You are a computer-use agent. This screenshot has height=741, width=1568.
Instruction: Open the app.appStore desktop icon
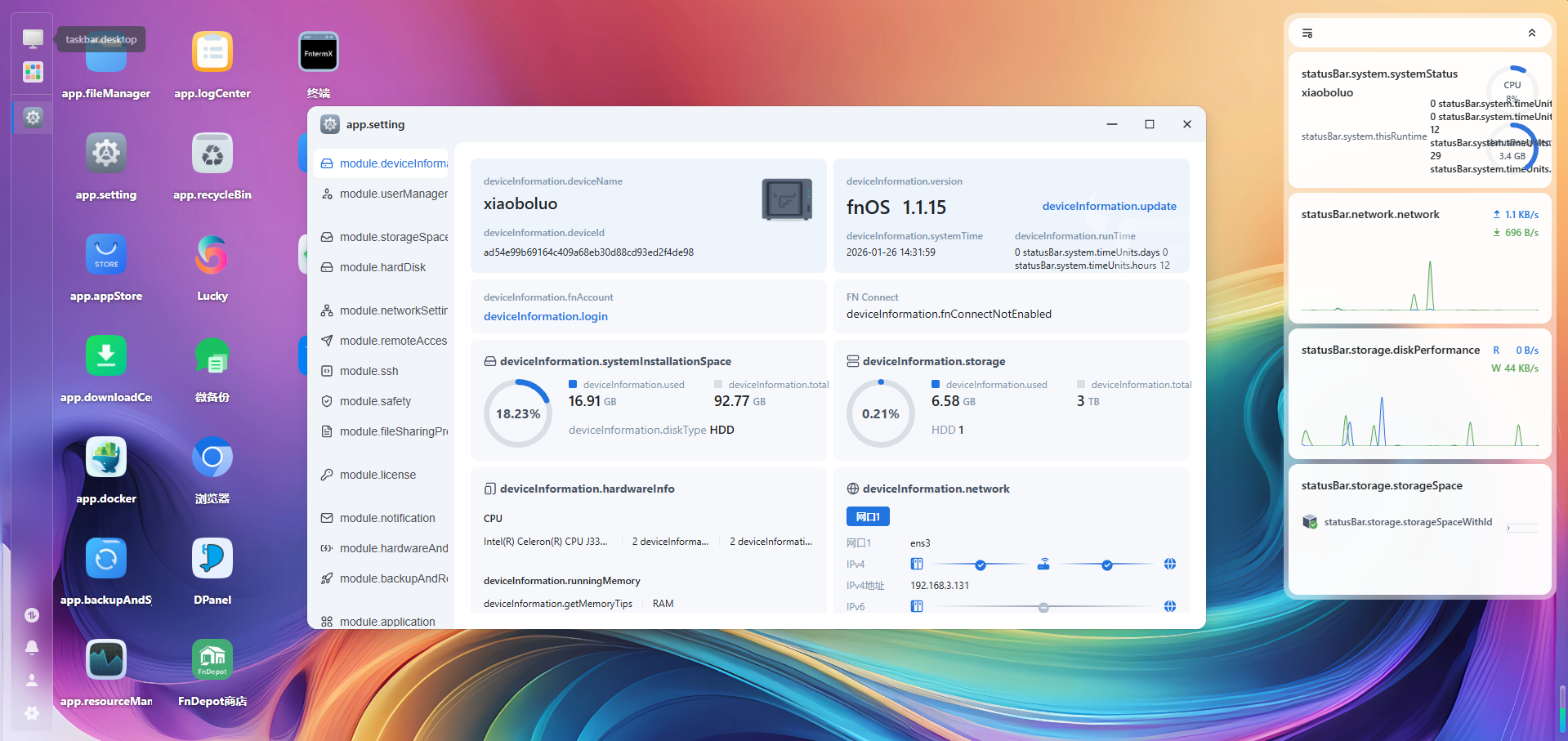point(106,254)
